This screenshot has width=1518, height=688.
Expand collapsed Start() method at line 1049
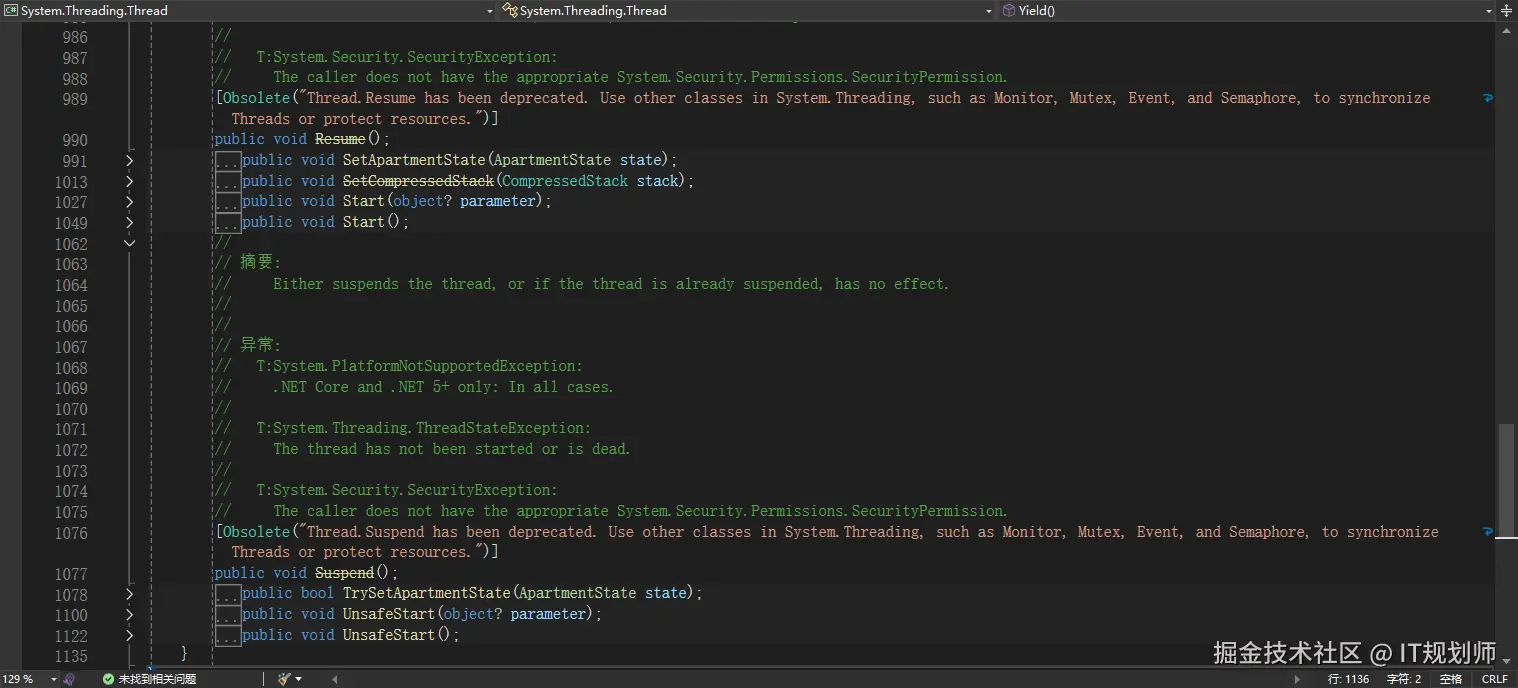click(129, 222)
